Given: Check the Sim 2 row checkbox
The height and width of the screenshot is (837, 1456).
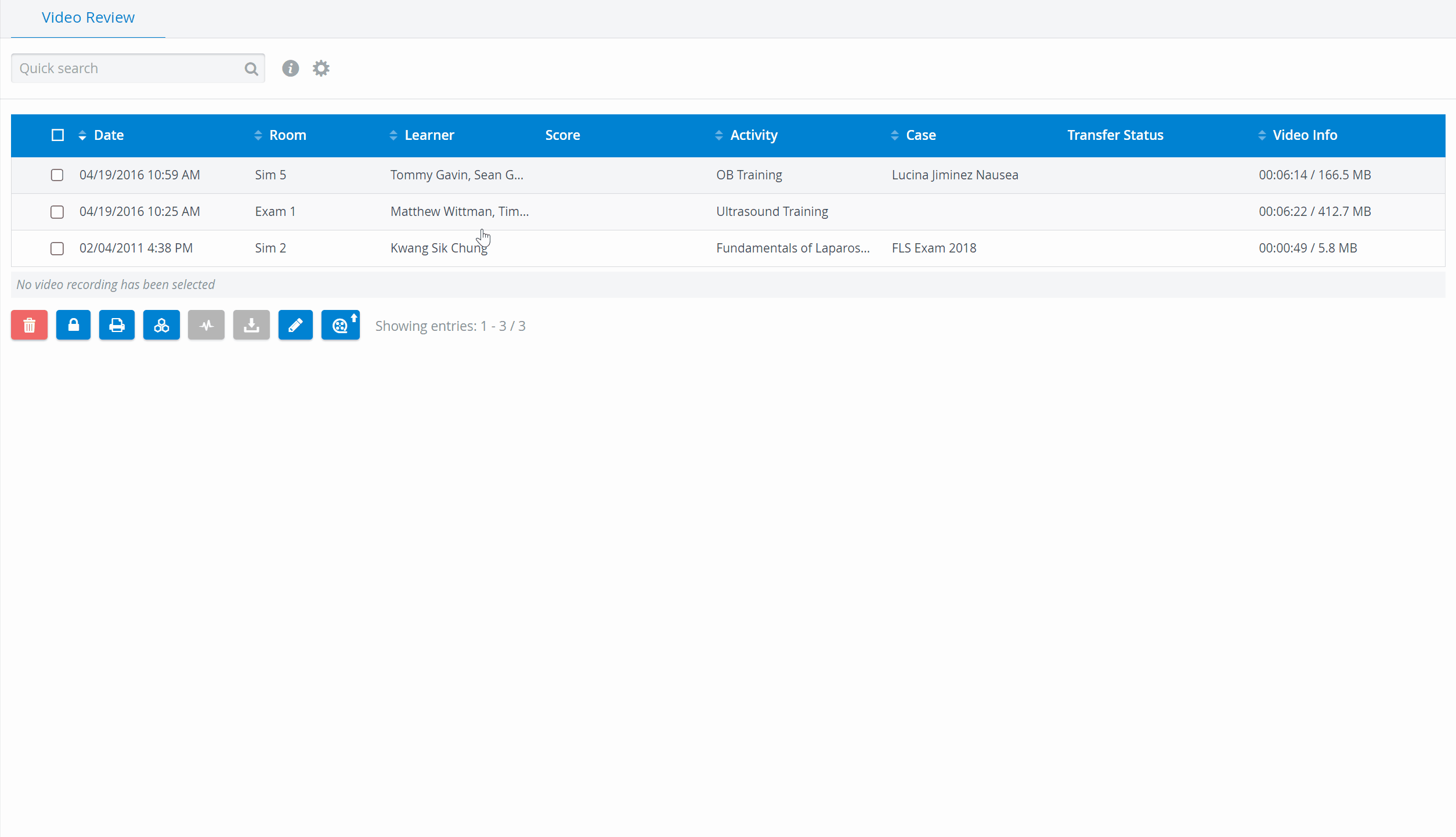Looking at the screenshot, I should click(57, 248).
